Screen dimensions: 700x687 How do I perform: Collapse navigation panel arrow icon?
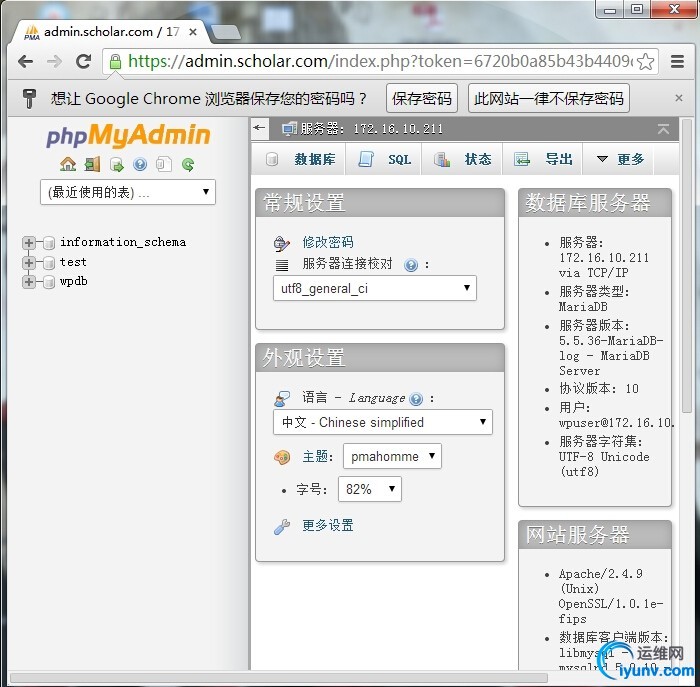[259, 128]
